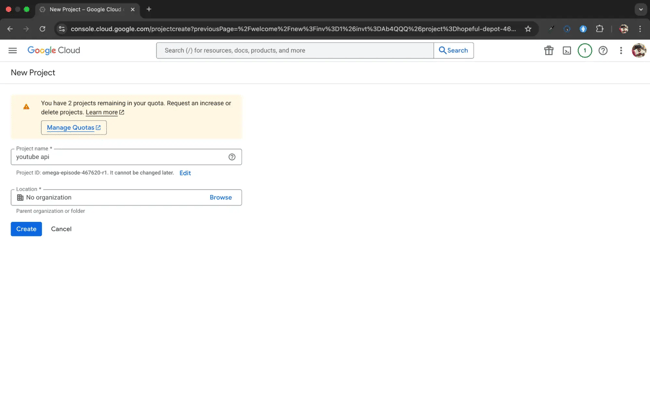Click the project name help icon

pos(232,157)
